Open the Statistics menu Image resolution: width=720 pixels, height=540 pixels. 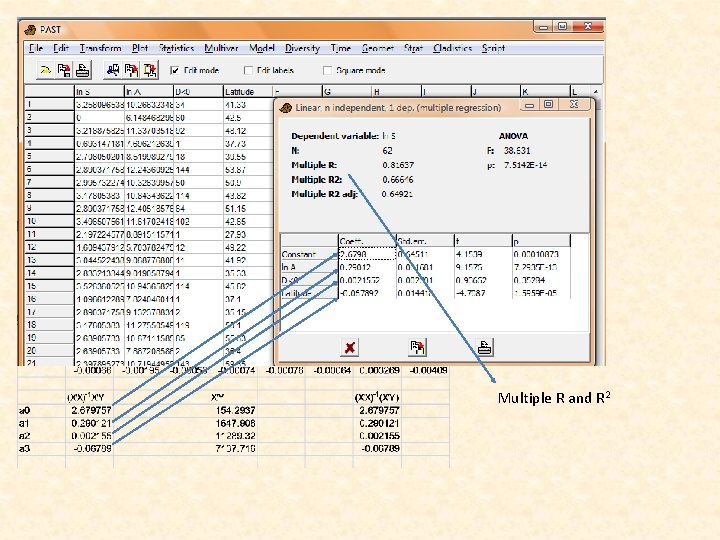tap(176, 48)
